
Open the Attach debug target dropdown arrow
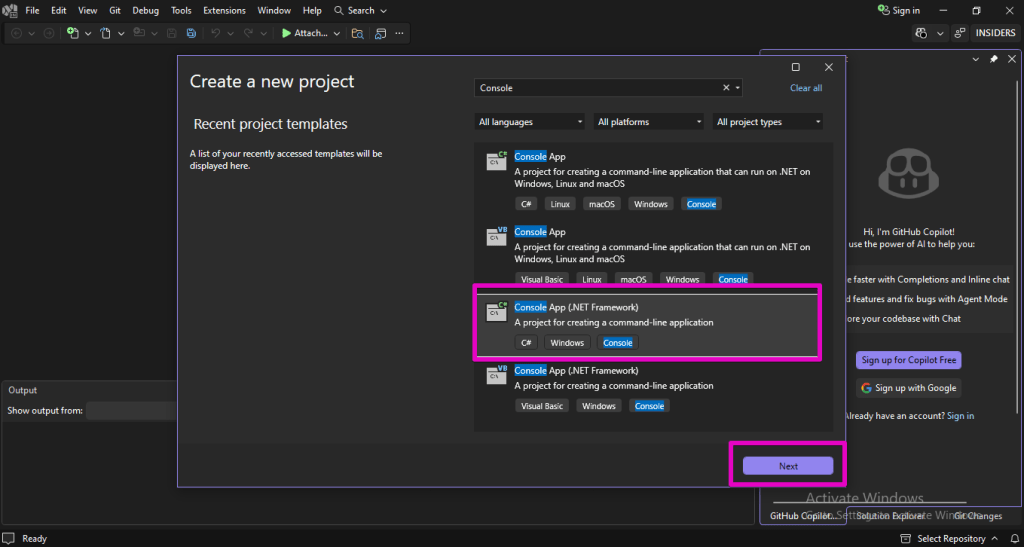click(336, 33)
